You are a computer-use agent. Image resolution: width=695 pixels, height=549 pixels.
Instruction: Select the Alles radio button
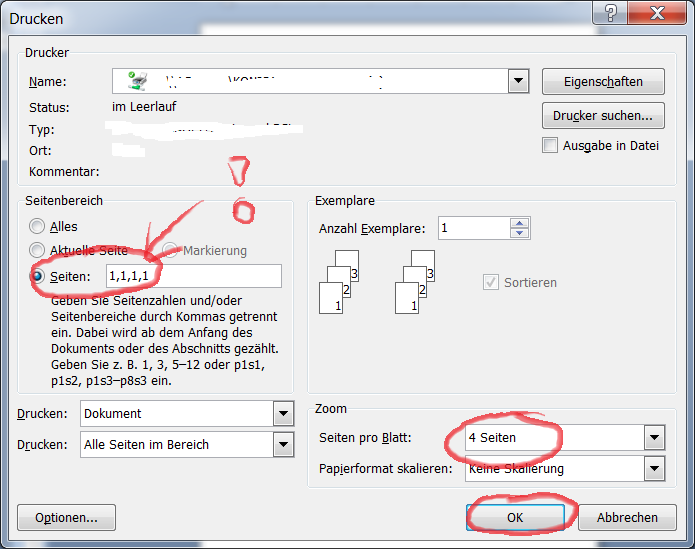click(x=37, y=226)
